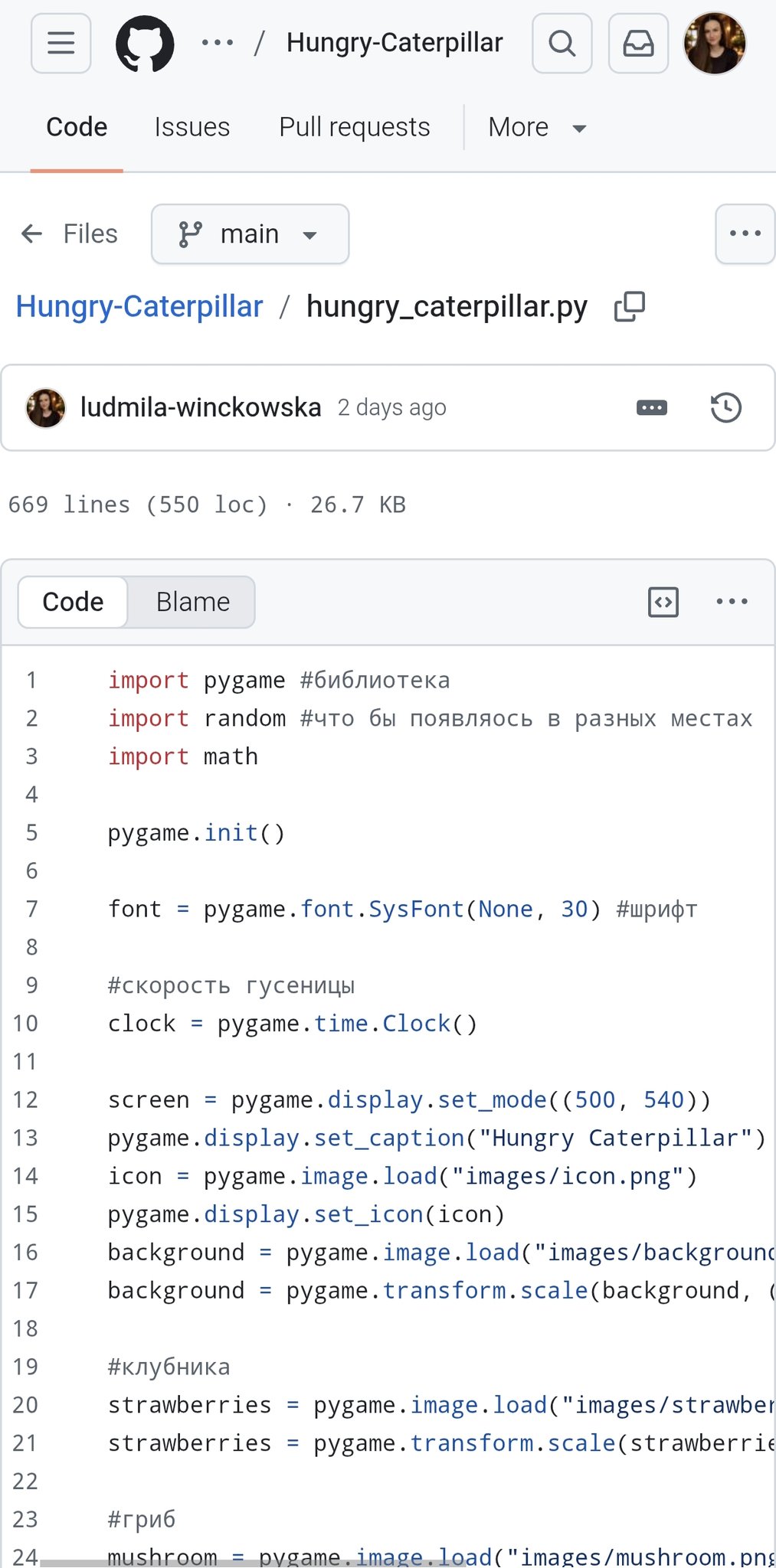
Task: Toggle symbols panel icon in code toolbar
Action: (663, 602)
